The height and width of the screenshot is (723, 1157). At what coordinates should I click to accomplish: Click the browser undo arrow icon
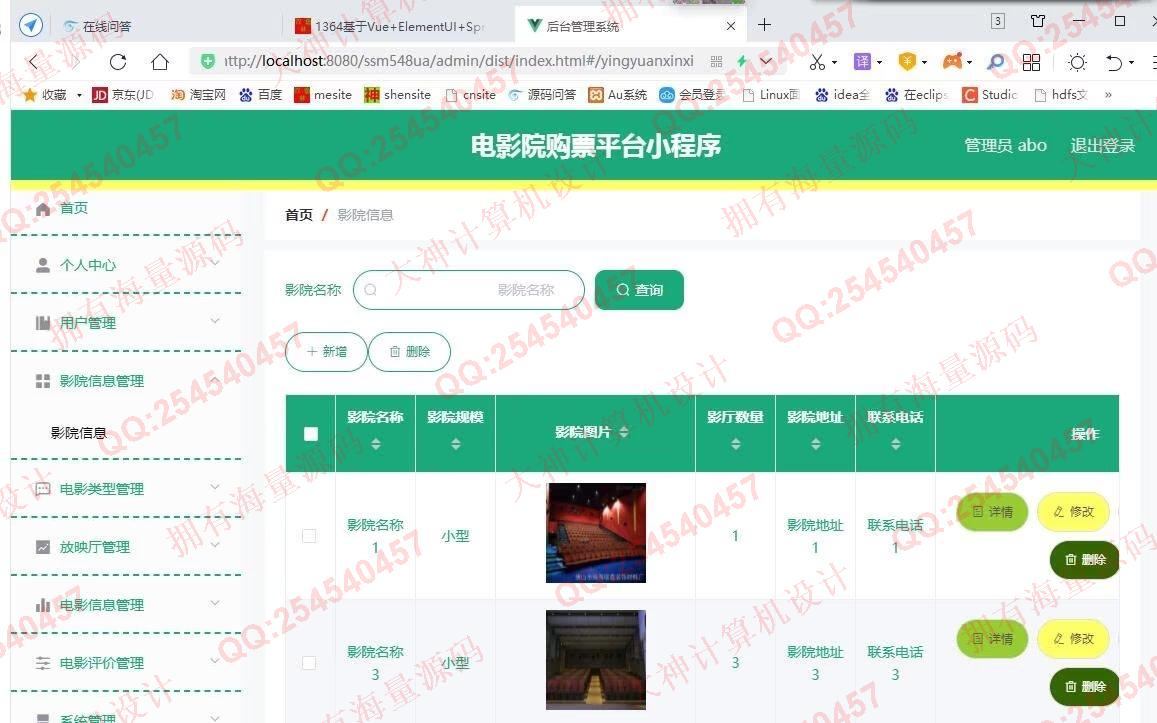point(1114,62)
